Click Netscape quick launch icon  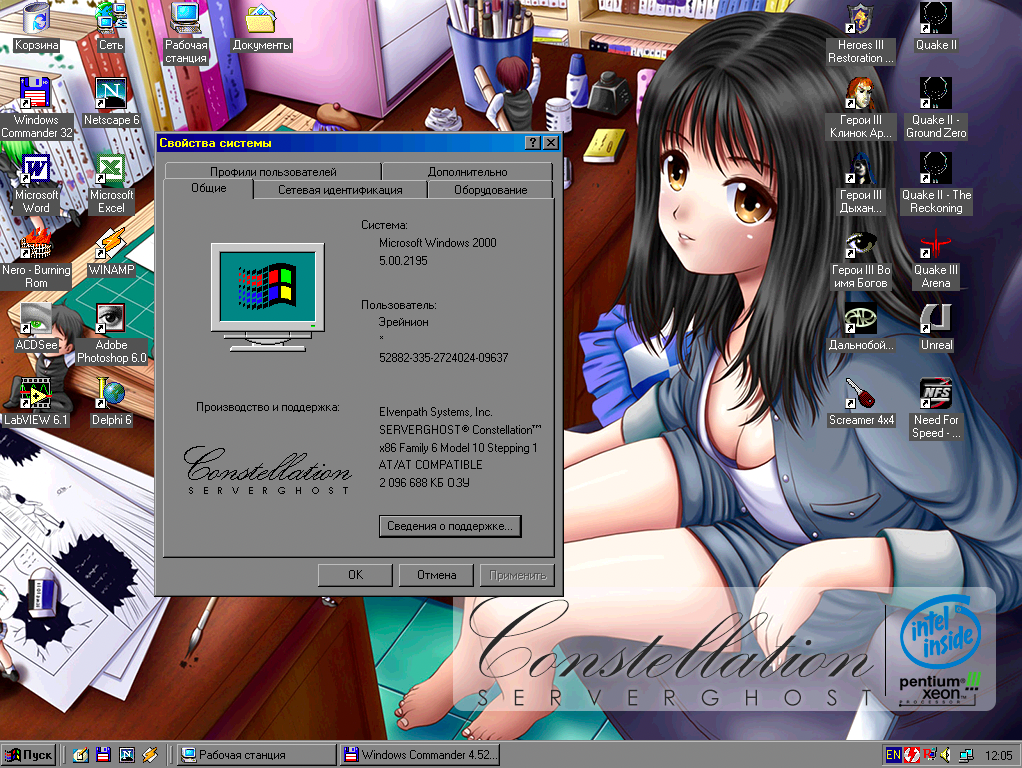[x=126, y=755]
